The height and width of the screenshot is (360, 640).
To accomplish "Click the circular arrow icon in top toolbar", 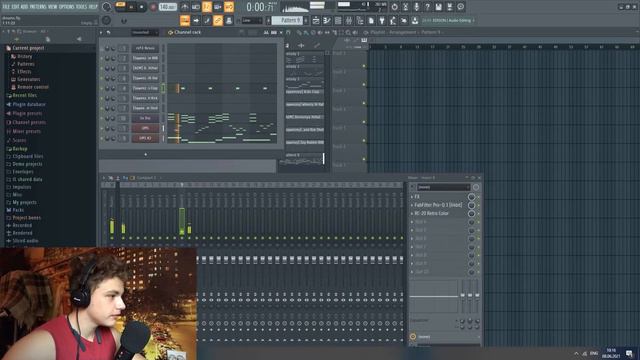I will (x=394, y=7).
